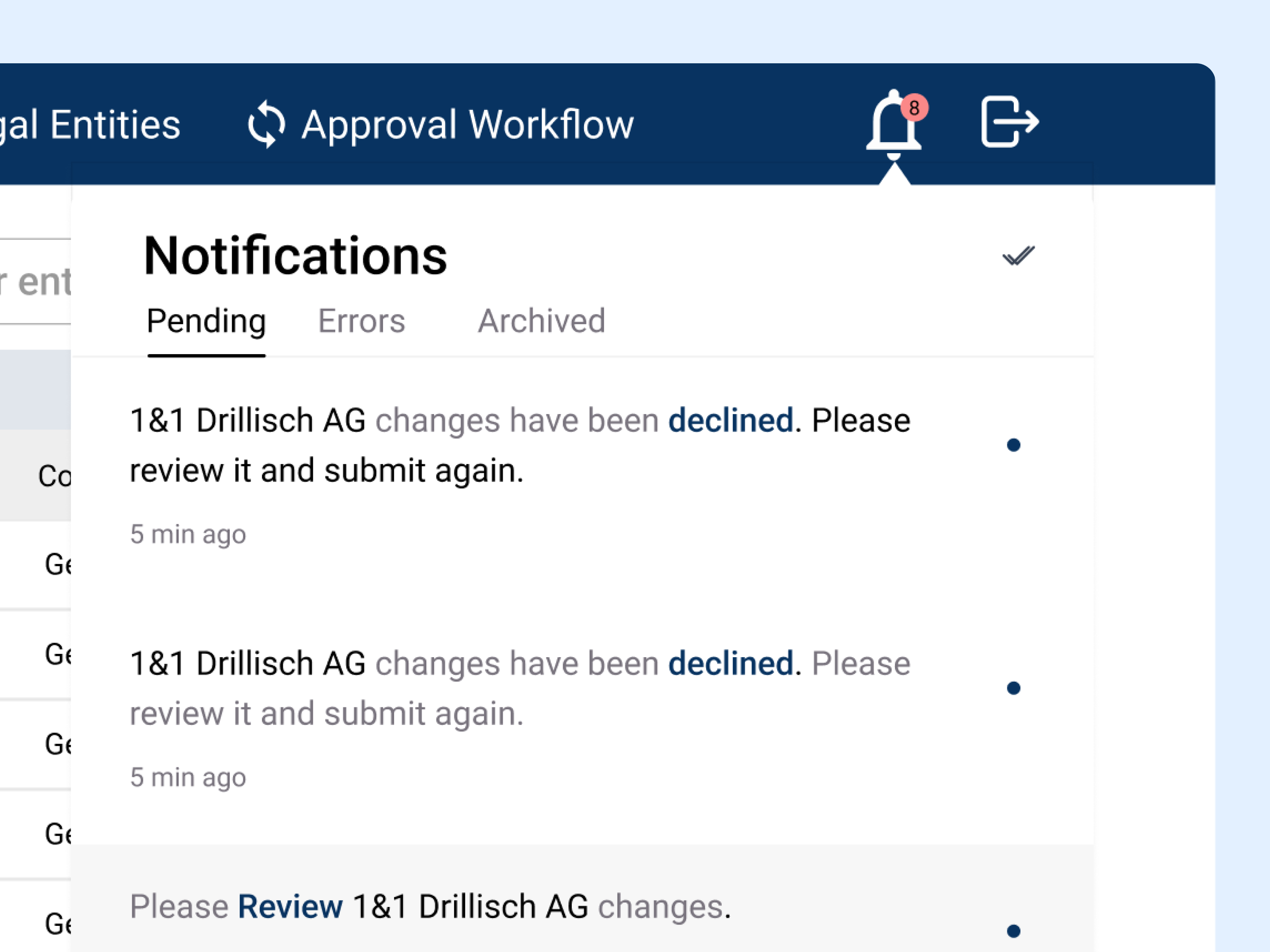1270x952 pixels.
Task: Toggle unread dot on first declined notification
Action: click(1014, 445)
